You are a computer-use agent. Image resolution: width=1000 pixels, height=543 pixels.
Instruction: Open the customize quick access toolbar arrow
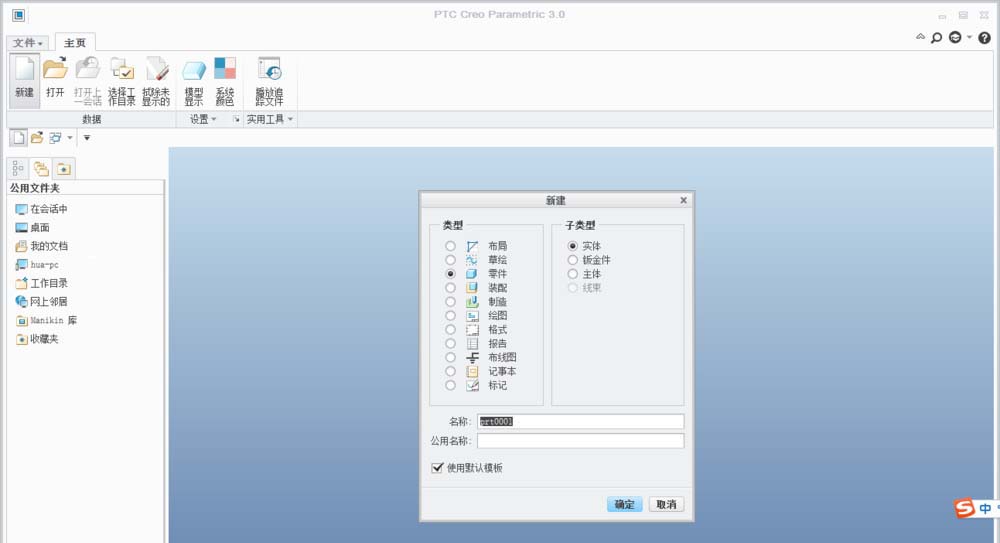click(x=87, y=138)
